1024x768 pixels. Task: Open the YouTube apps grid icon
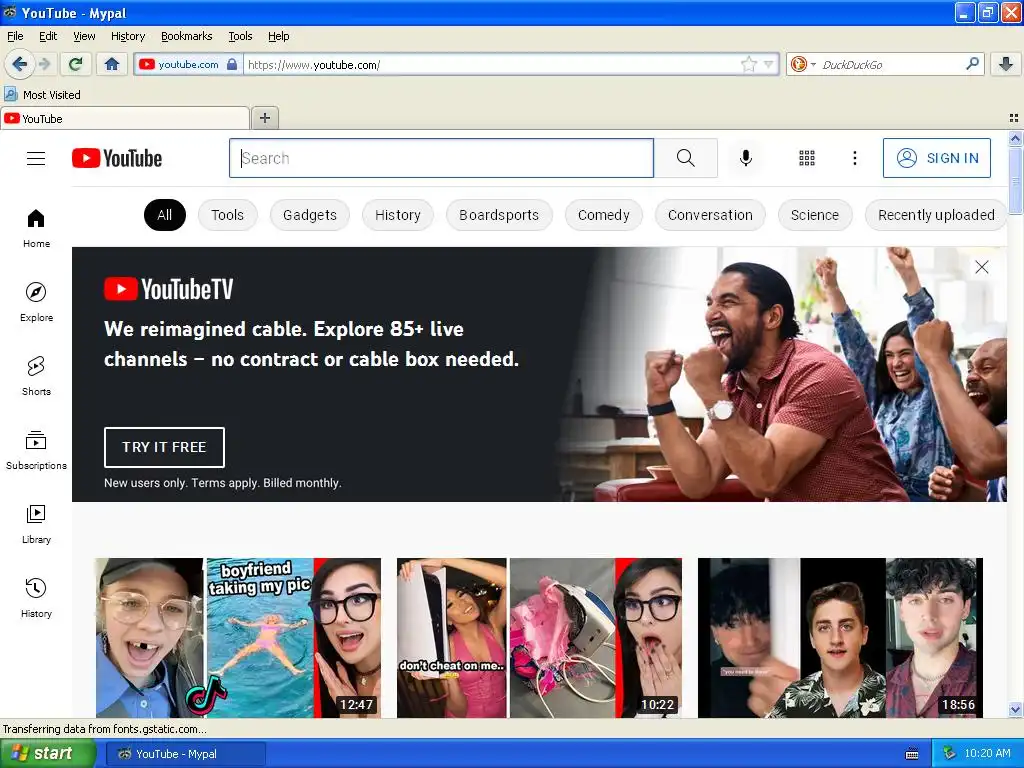click(x=807, y=158)
